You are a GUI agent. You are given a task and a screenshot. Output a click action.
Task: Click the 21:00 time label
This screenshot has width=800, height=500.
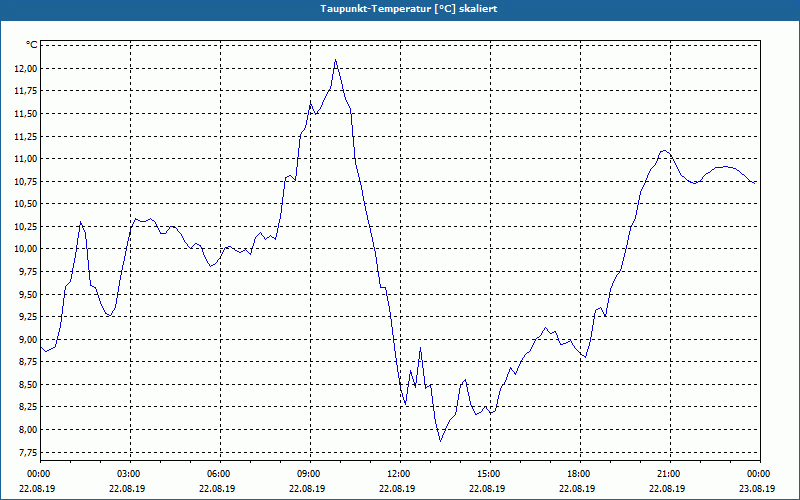pos(670,474)
